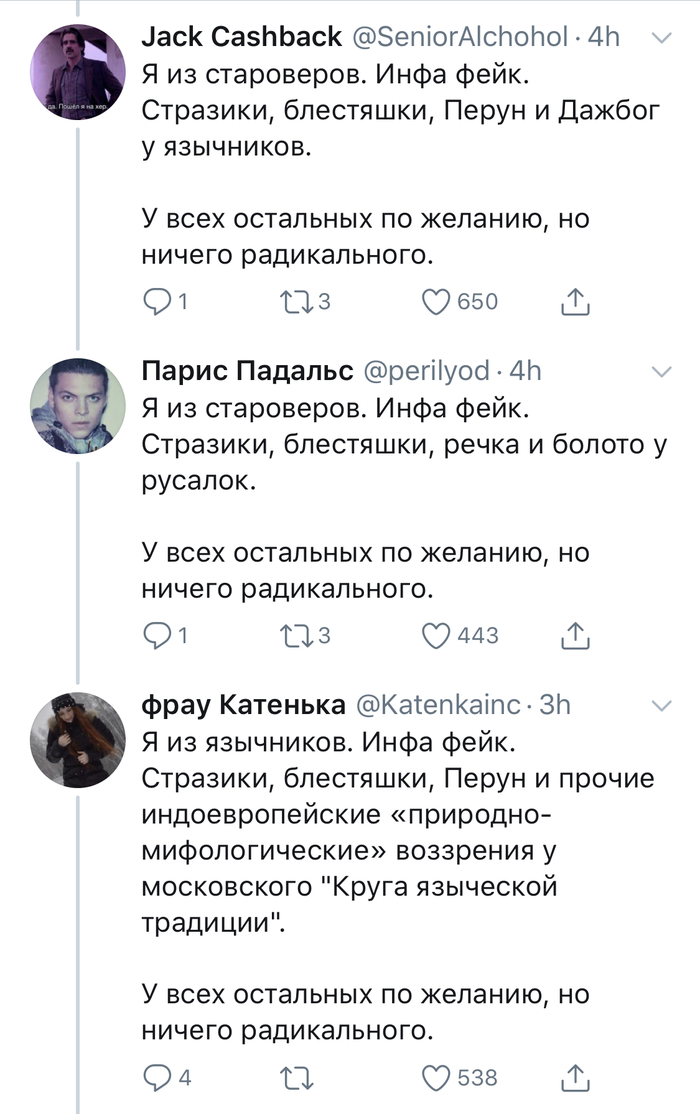700x1114 pixels.
Task: Expand the menu arrow on Парис Падальс tweet
Action: 661,372
